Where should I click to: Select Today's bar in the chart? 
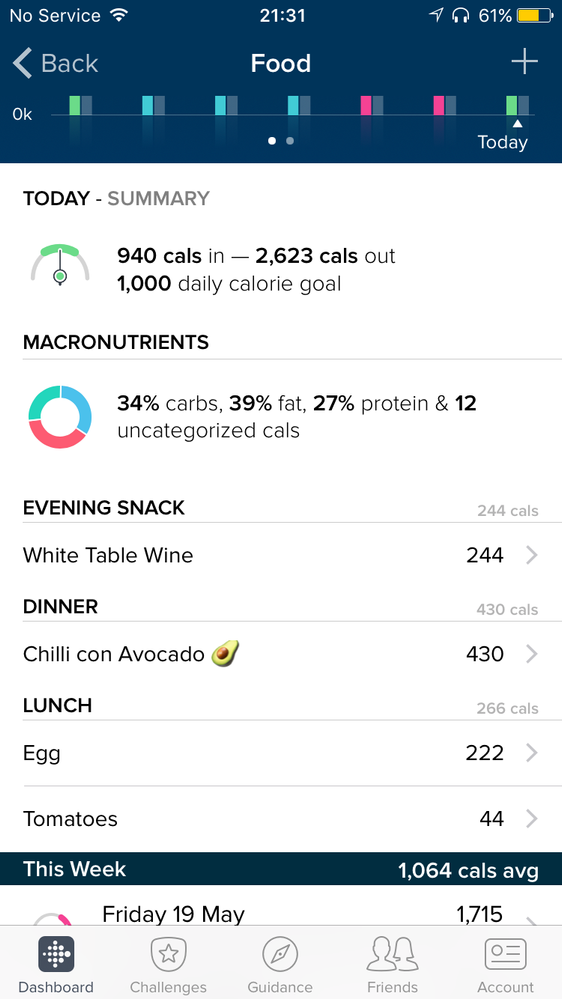click(x=517, y=106)
